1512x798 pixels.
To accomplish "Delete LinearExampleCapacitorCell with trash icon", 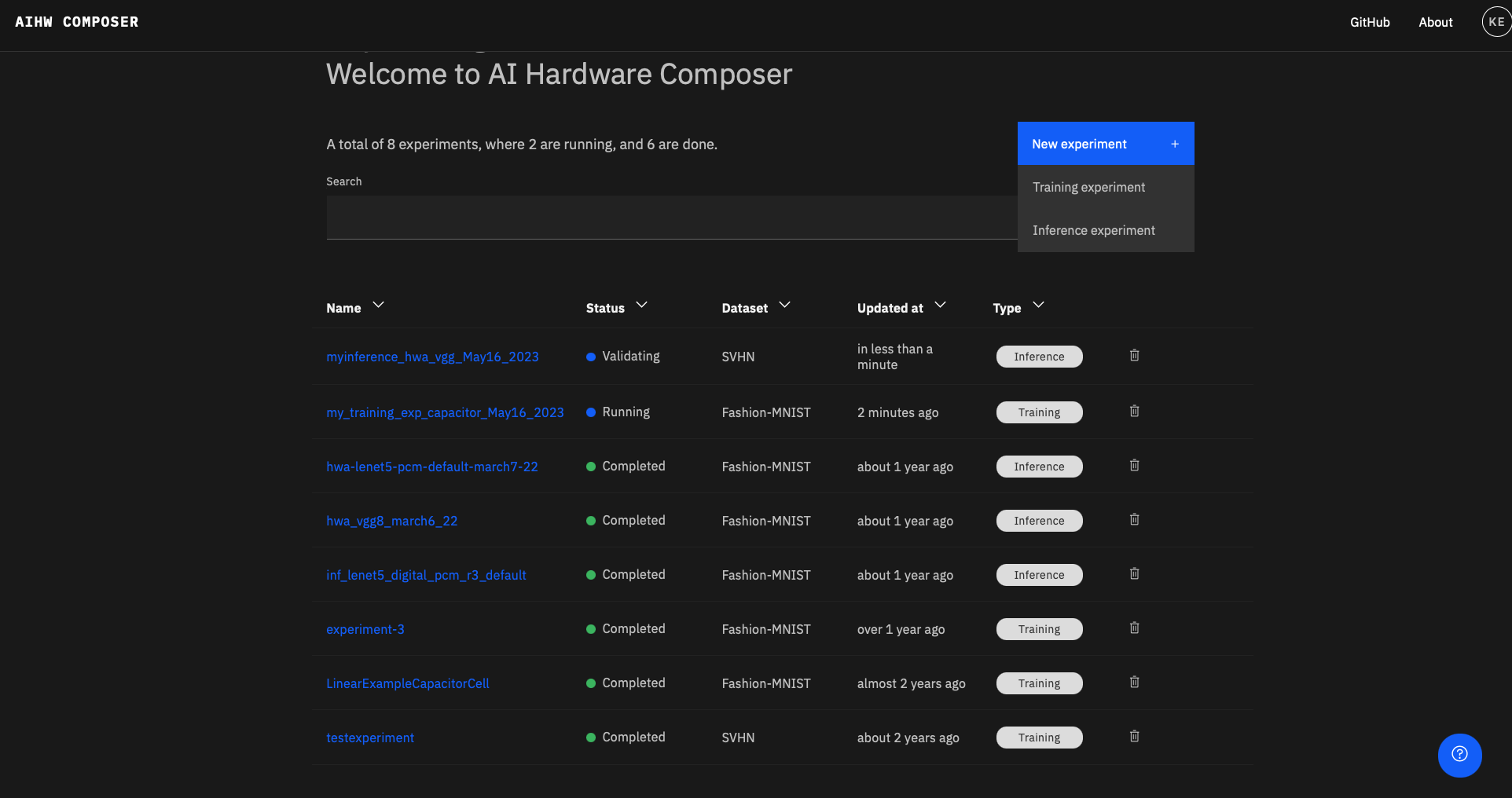I will 1134,683.
